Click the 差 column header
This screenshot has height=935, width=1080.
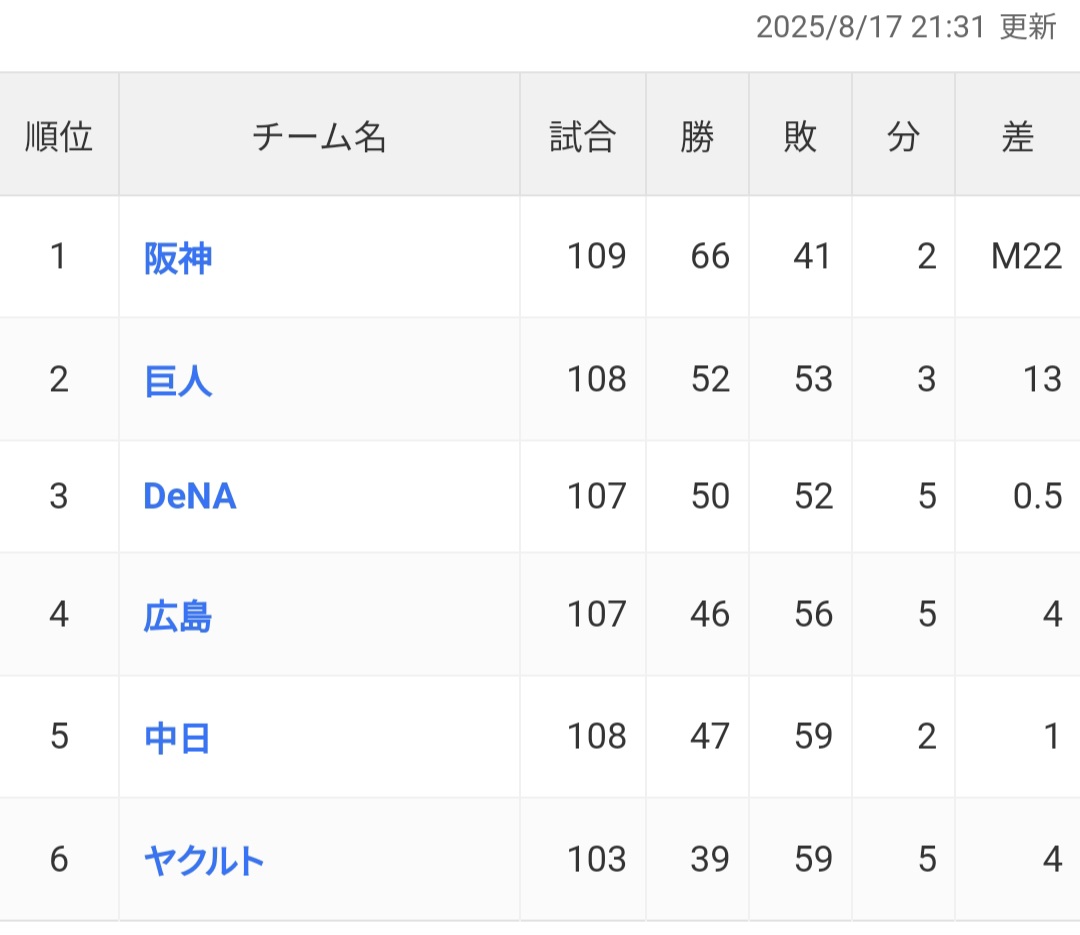1017,136
